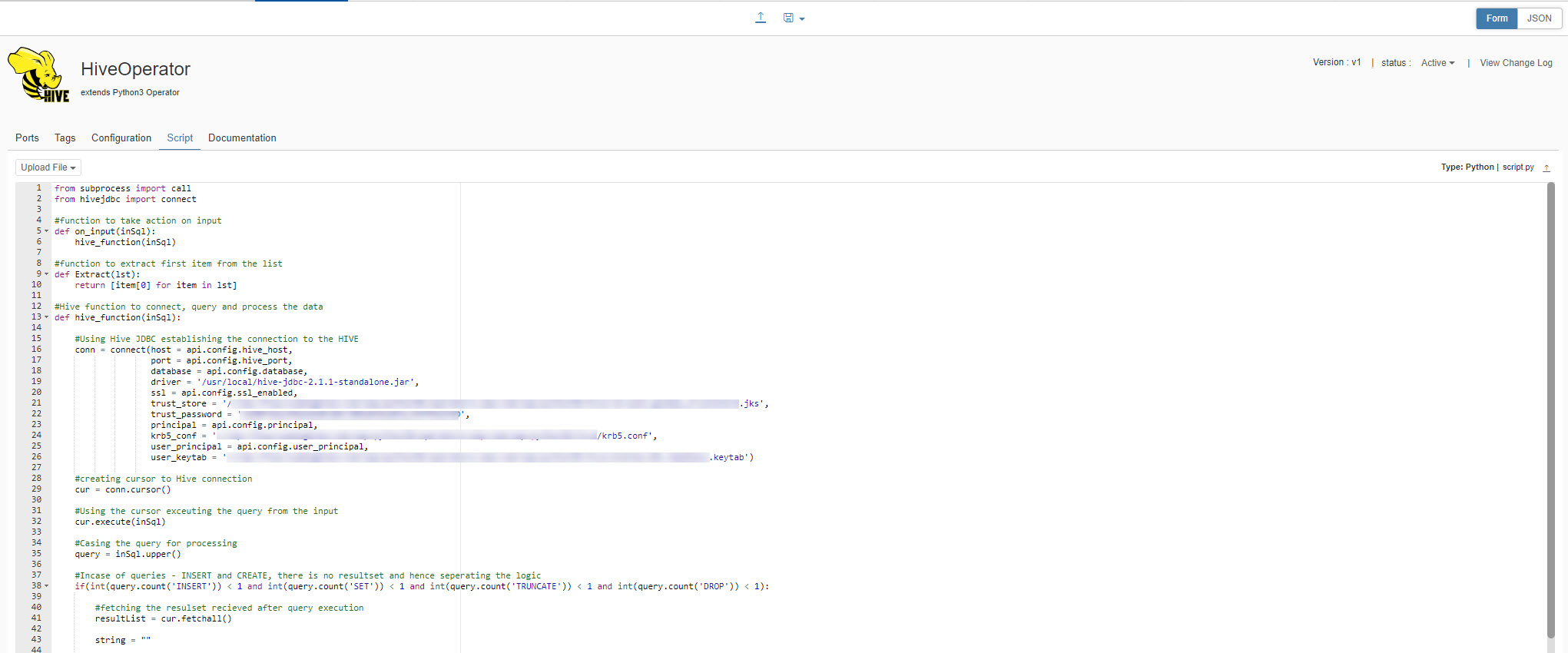Click the HiveOperator title text

[135, 69]
